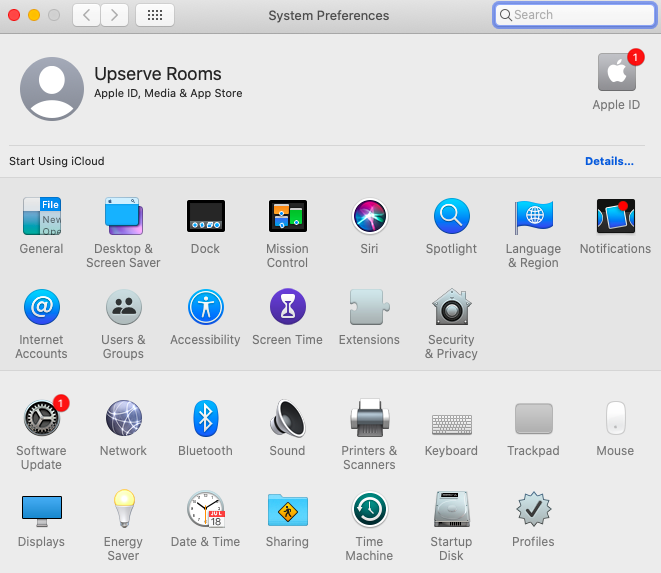Open the Accessibility pane
Image resolution: width=661 pixels, height=573 pixels.
(x=205, y=308)
